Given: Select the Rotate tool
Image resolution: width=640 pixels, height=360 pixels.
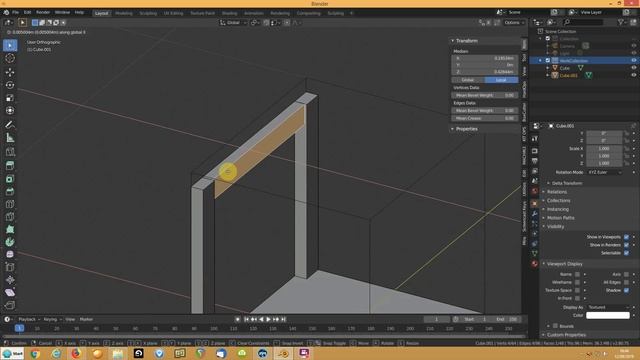Looking at the screenshot, I should point(10,85).
